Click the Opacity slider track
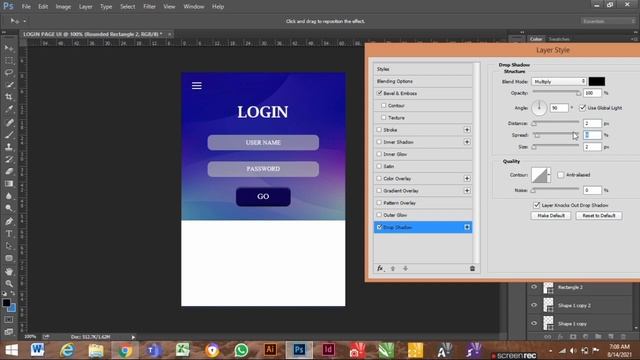Image resolution: width=640 pixels, height=360 pixels. pyautogui.click(x=556, y=93)
